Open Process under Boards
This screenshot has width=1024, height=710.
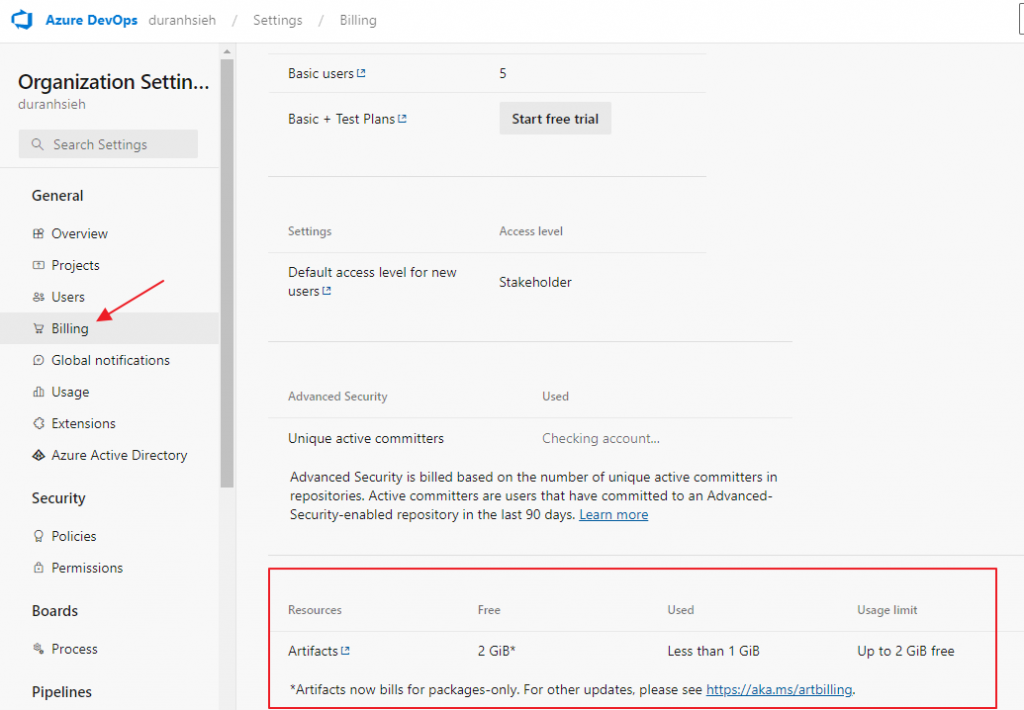tap(74, 649)
